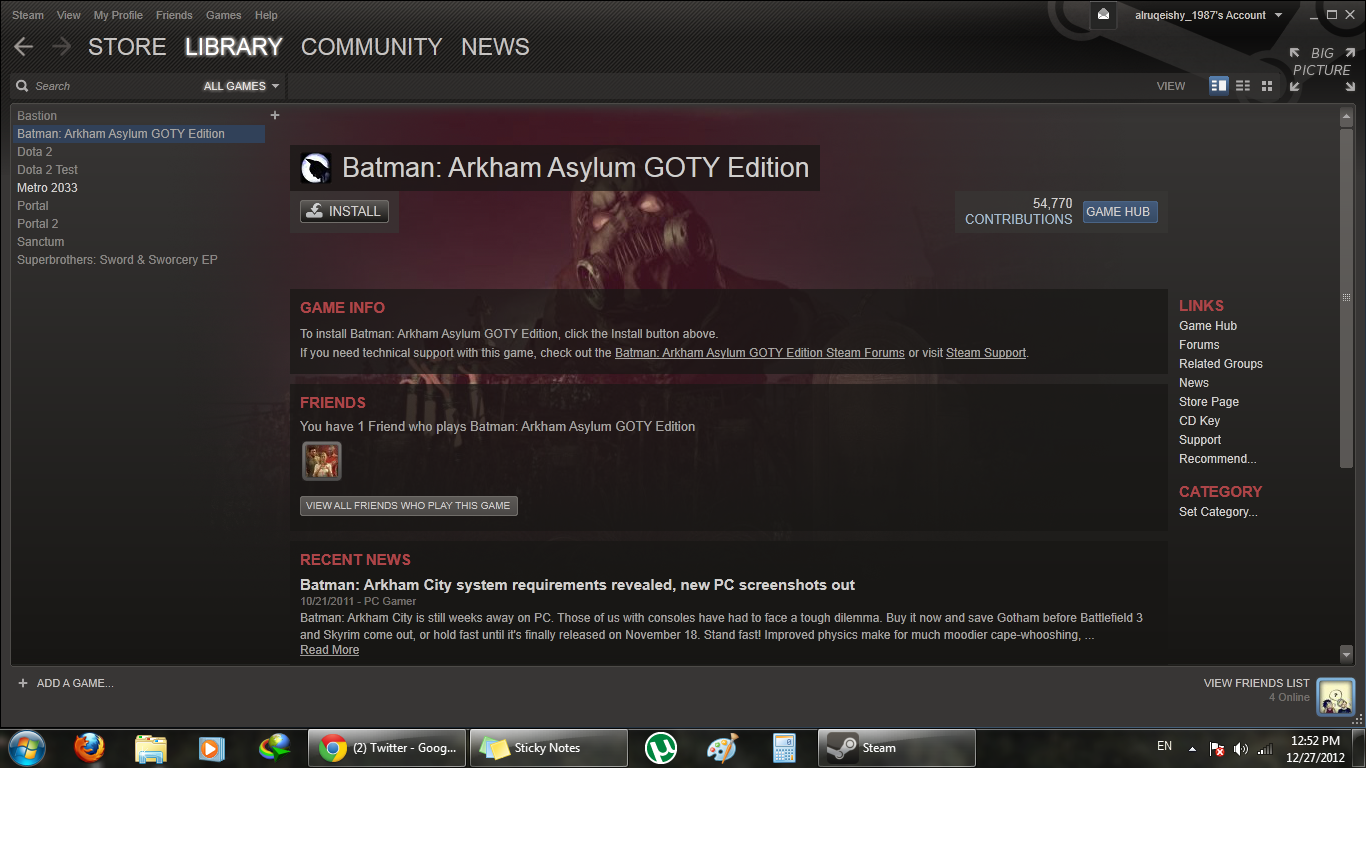Click the Action Center flag icon
This screenshot has width=1366, height=841.
point(1217,748)
